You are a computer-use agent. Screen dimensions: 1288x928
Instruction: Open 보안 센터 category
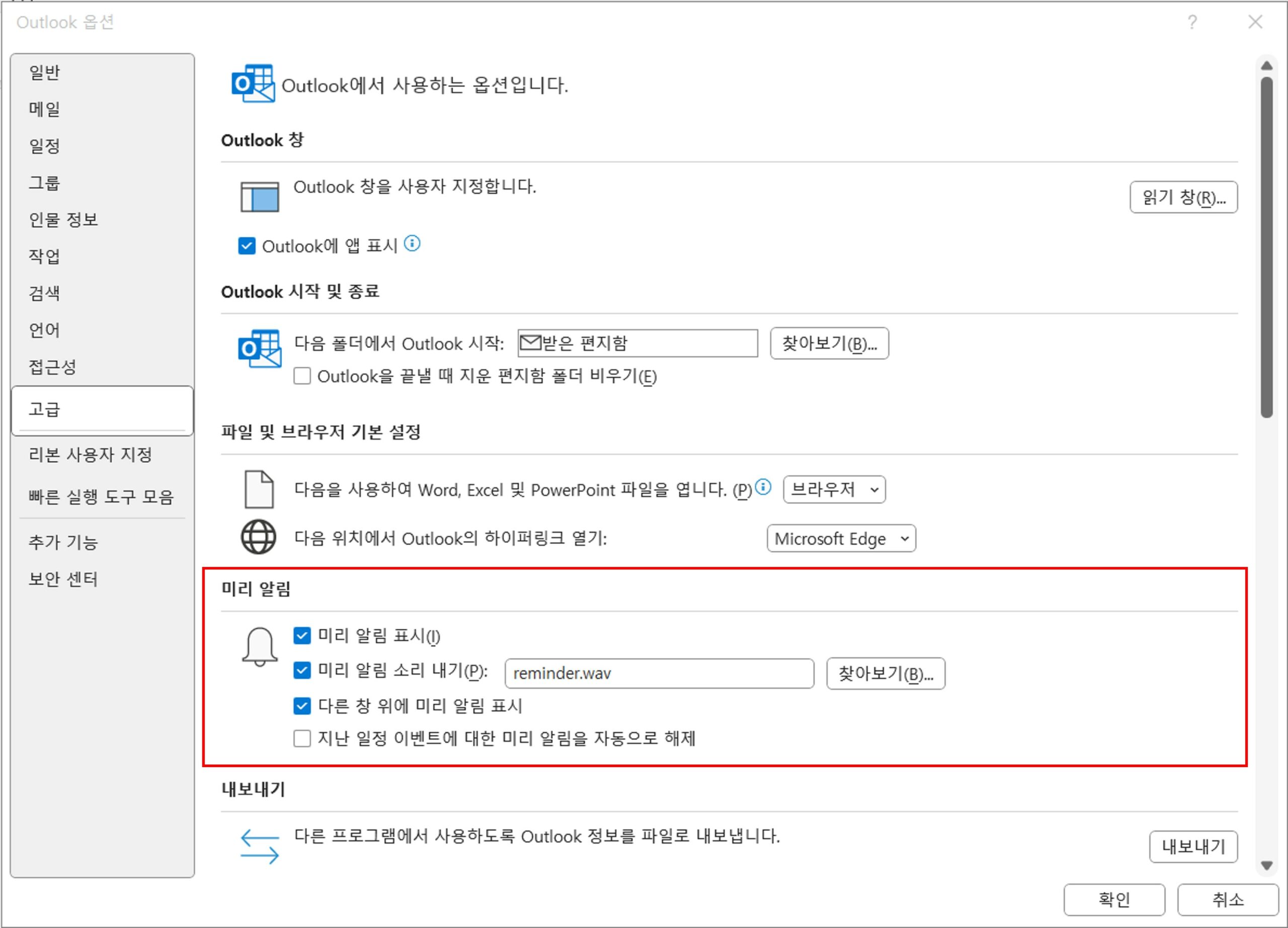pos(63,579)
